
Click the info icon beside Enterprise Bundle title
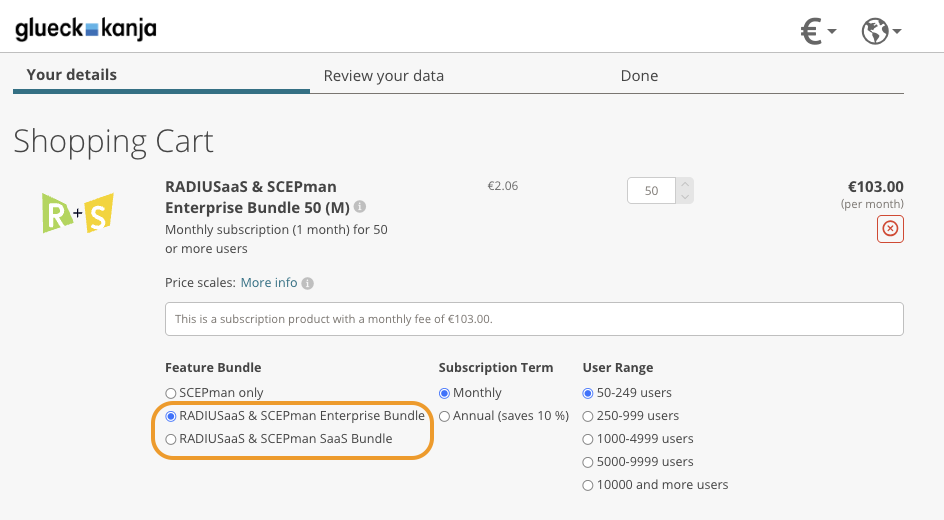click(360, 208)
